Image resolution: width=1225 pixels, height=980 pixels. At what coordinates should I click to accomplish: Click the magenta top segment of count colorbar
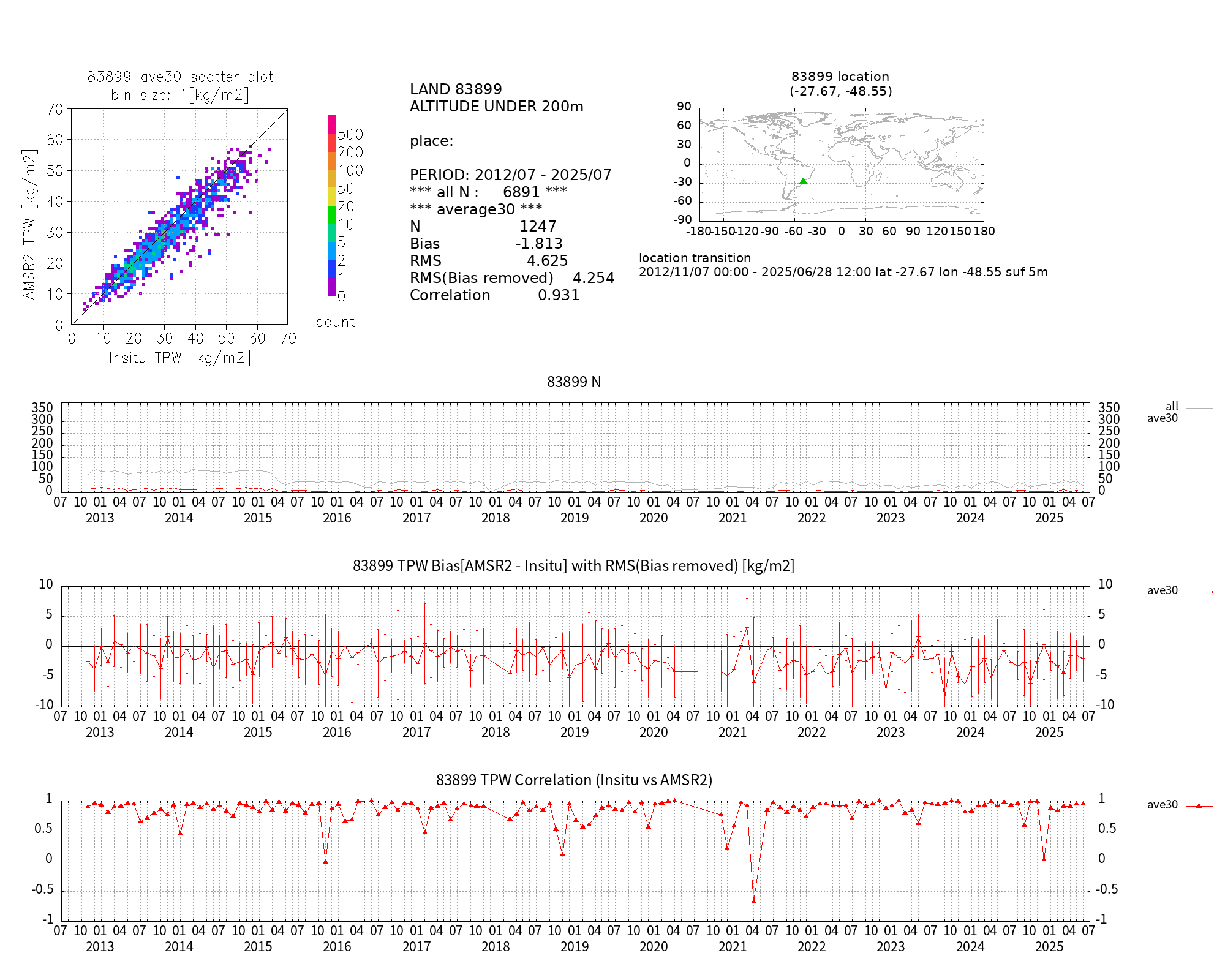(x=331, y=124)
